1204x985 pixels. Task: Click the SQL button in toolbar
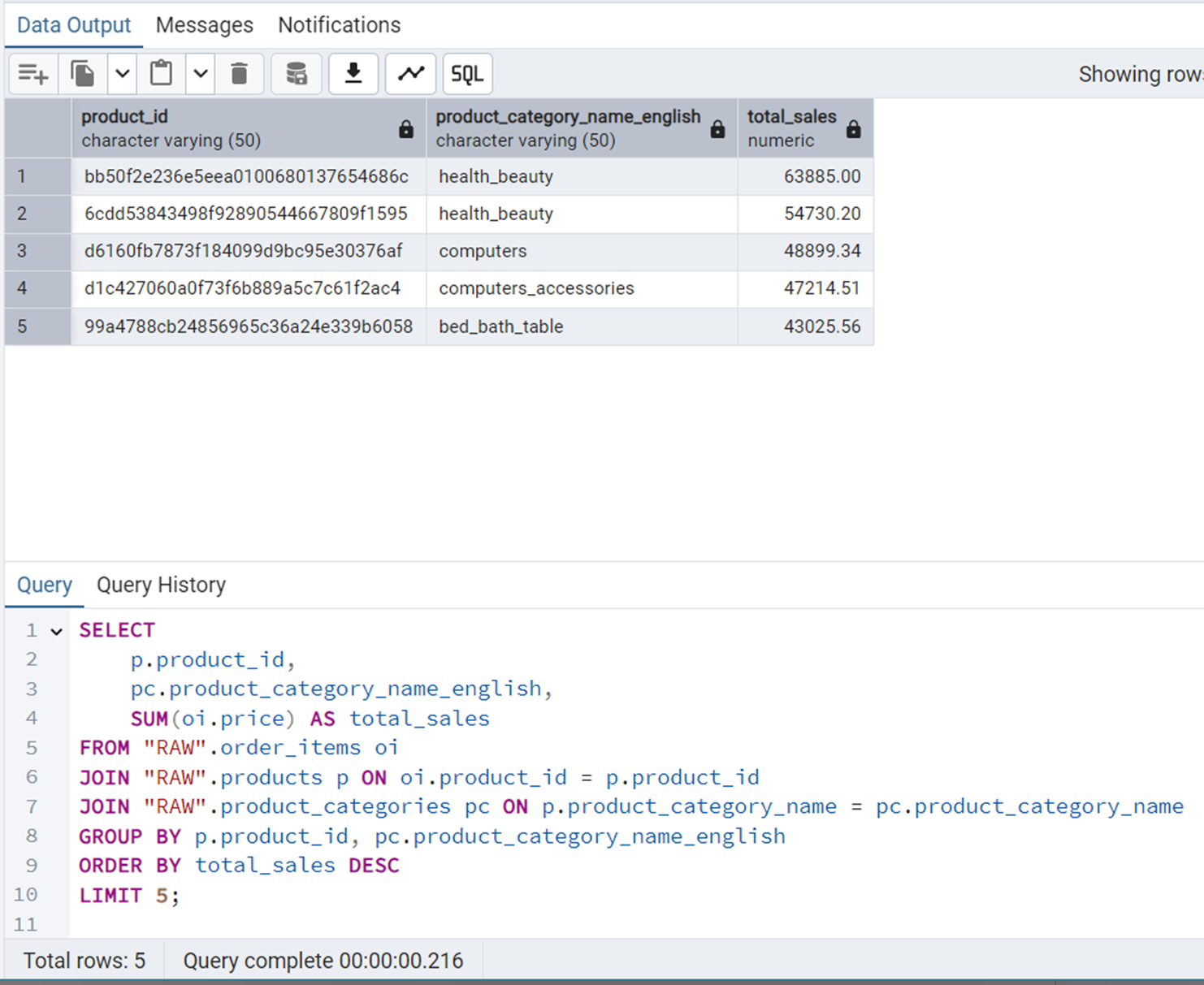pos(467,74)
